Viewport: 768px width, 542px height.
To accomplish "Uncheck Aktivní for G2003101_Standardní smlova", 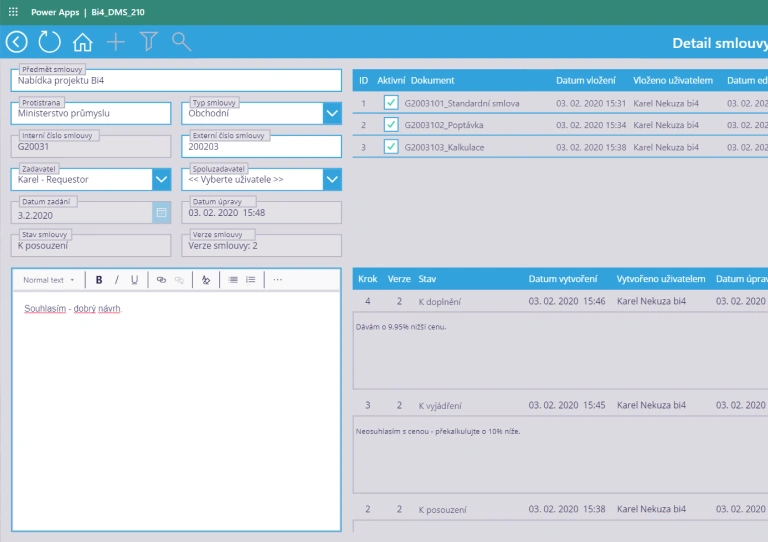I will click(x=391, y=103).
